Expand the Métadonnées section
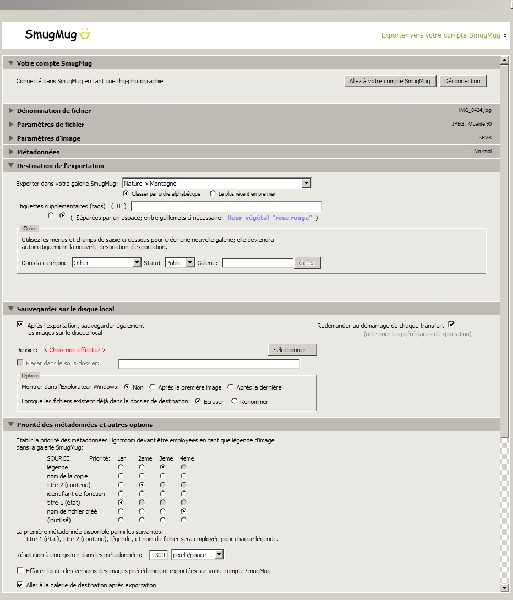Screen dimensions: 513x600 pyautogui.click(x=11, y=152)
